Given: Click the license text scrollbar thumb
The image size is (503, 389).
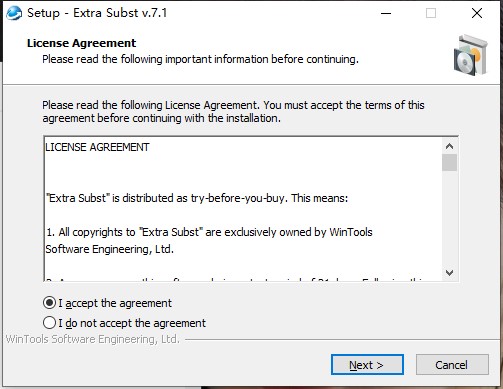Looking at the screenshot, I should coord(449,162).
